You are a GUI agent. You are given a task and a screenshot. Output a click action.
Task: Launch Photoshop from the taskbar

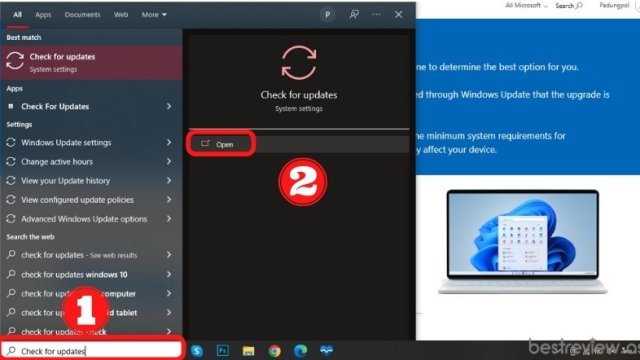point(222,351)
